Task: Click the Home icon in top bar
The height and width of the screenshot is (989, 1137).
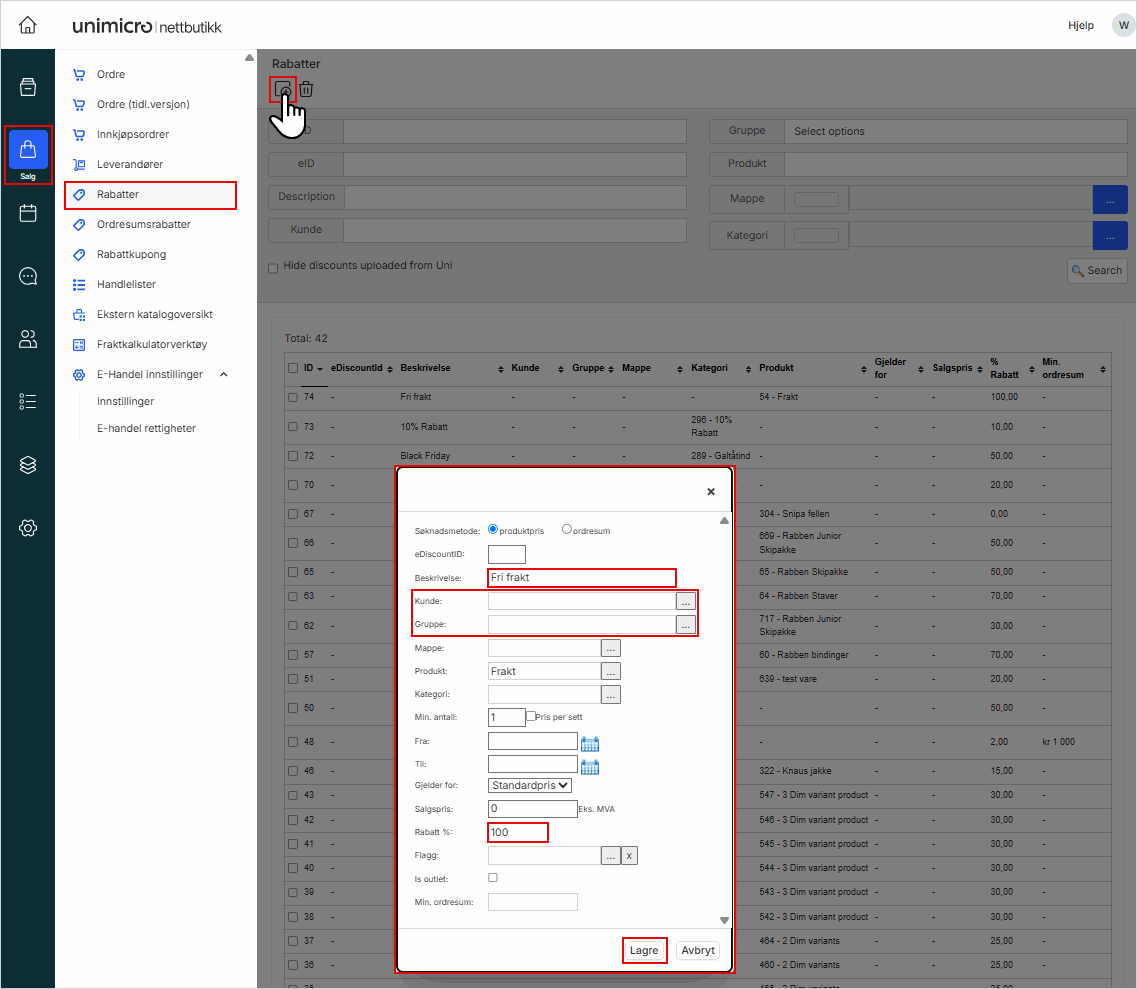Action: click(28, 25)
